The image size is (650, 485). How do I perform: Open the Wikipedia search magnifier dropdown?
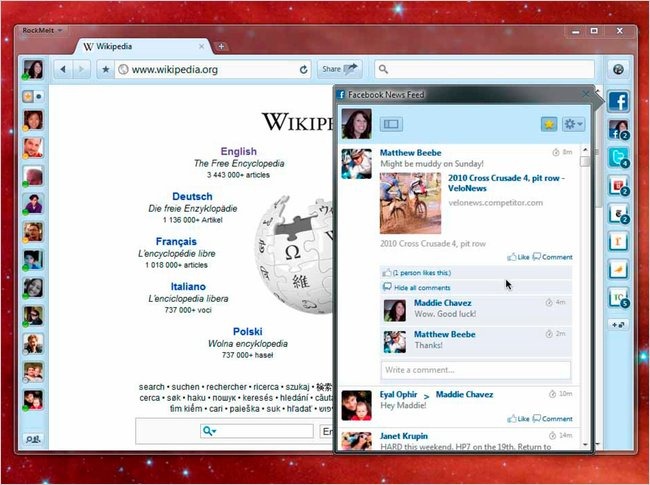click(209, 431)
